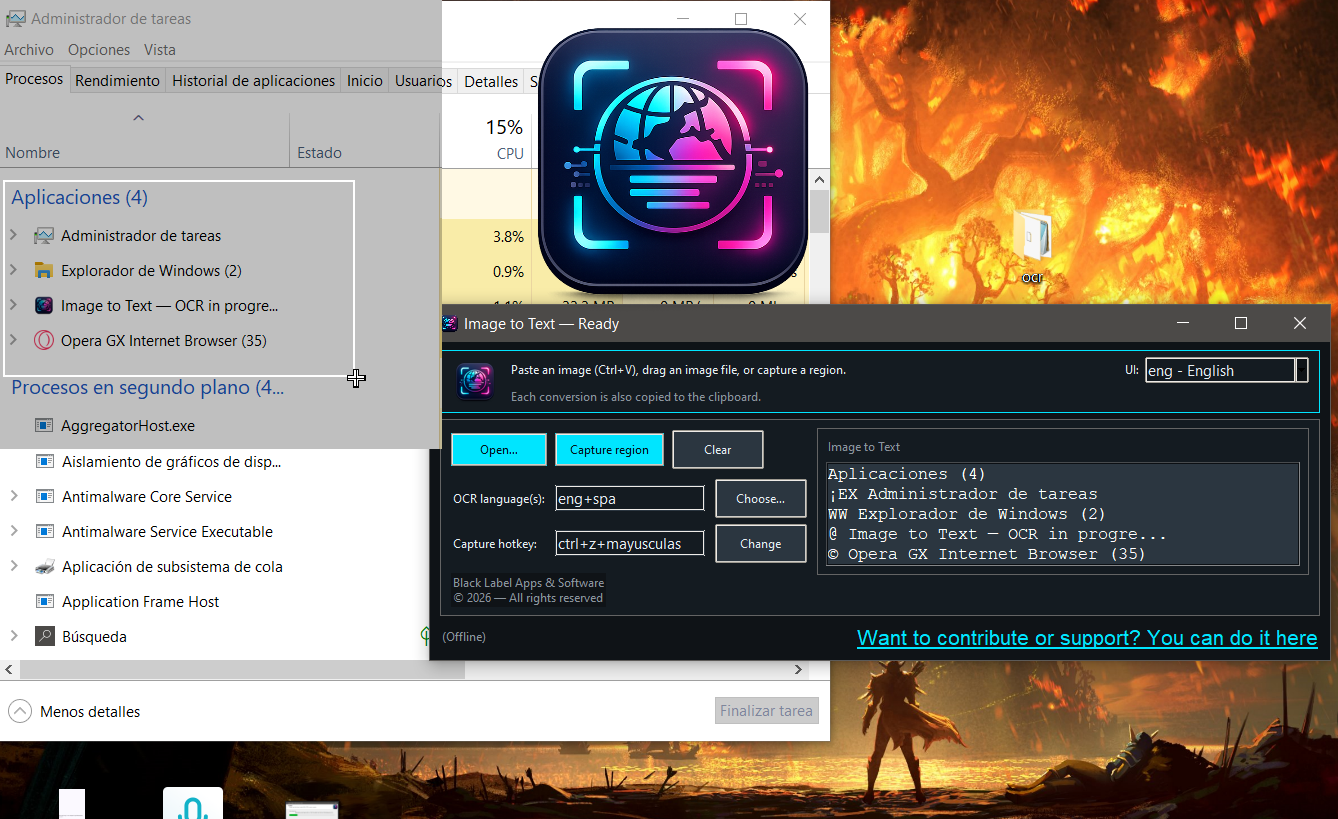Image resolution: width=1338 pixels, height=819 pixels.
Task: Click the Aislamiento de gráficos process icon
Action: click(x=44, y=462)
